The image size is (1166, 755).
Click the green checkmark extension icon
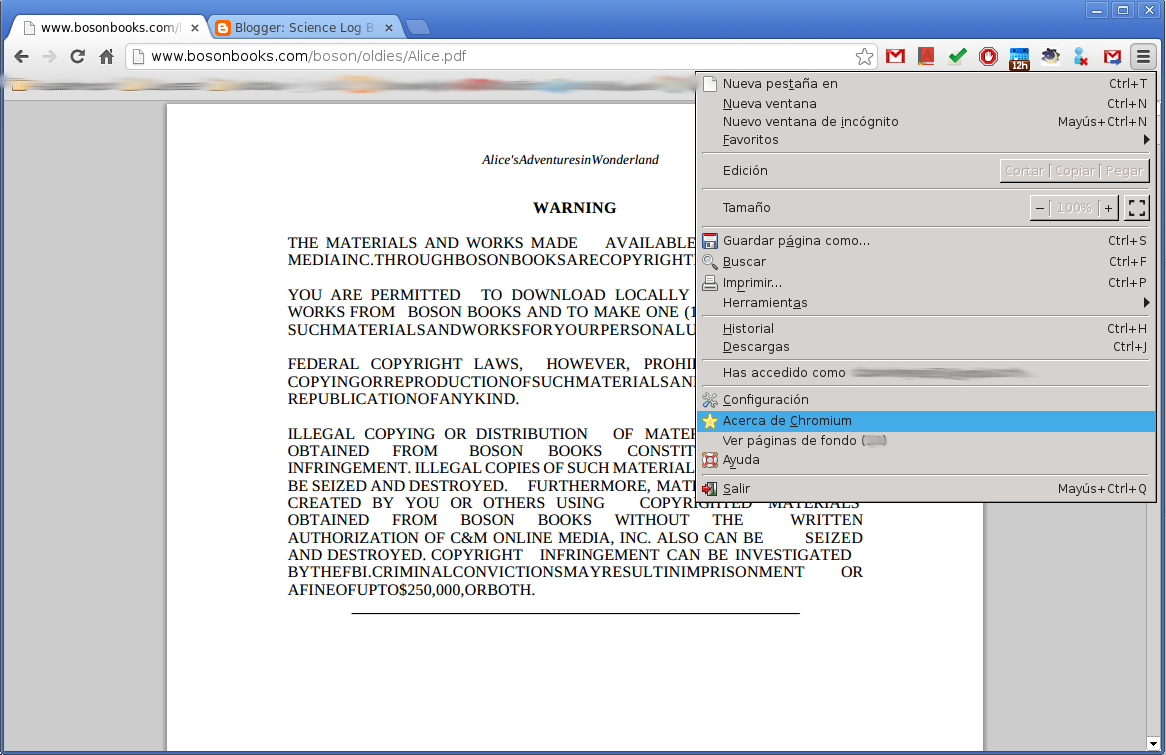[x=957, y=56]
